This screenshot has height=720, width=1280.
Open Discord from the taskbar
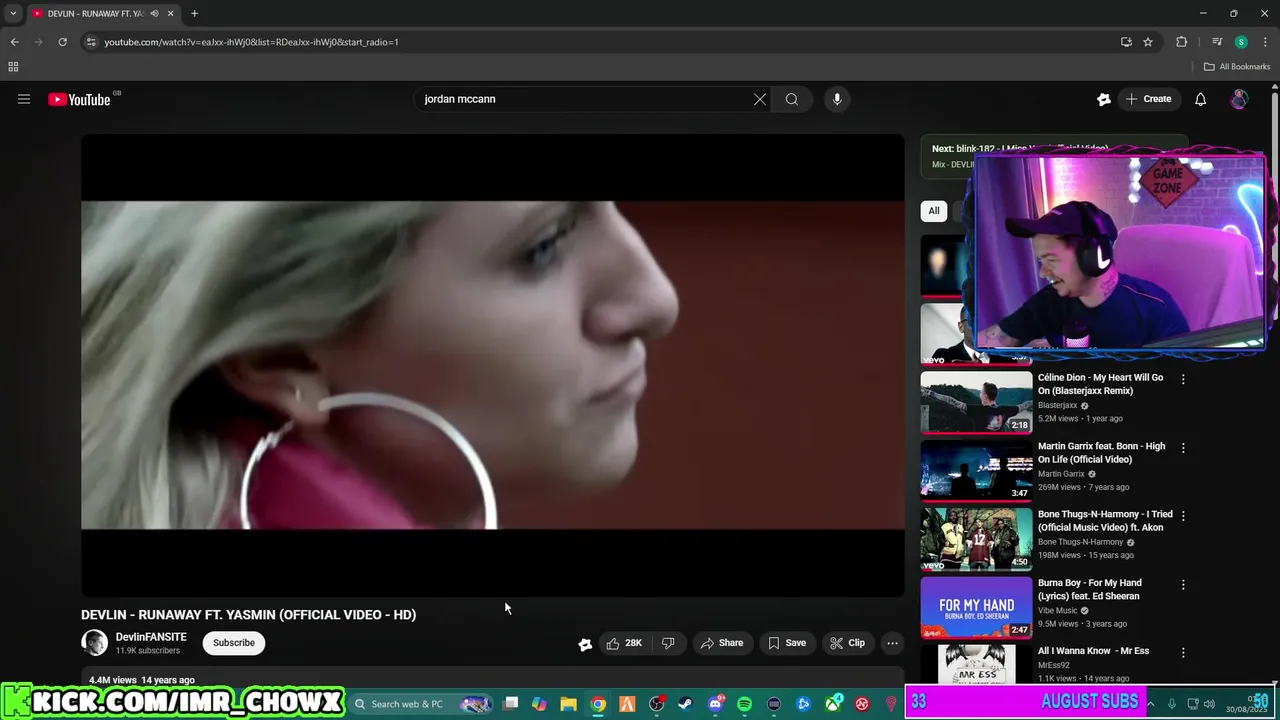715,704
